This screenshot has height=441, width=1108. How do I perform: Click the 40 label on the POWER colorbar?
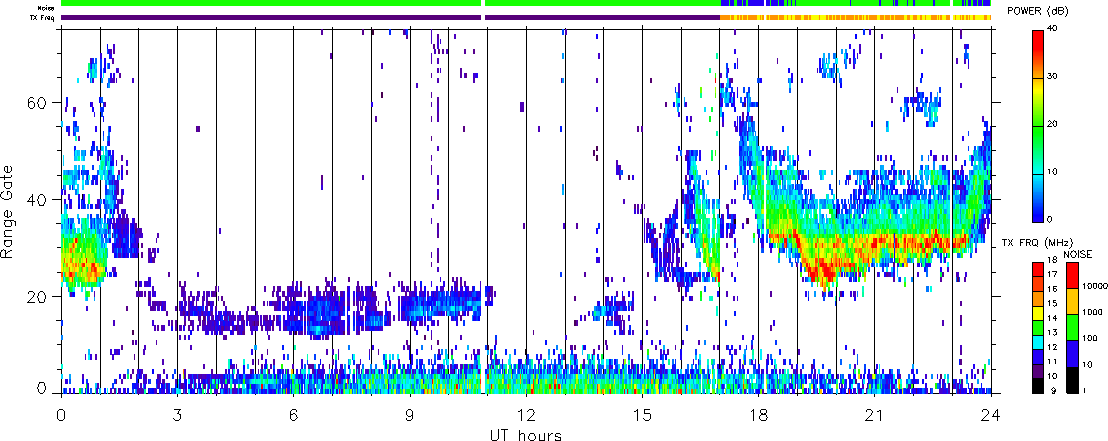click(x=1052, y=28)
